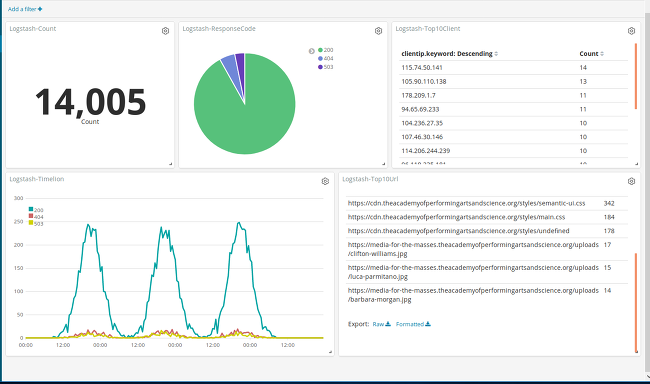Image resolution: width=650 pixels, height=384 pixels.
Task: Click the 14,005 count metric
Action: (90, 102)
